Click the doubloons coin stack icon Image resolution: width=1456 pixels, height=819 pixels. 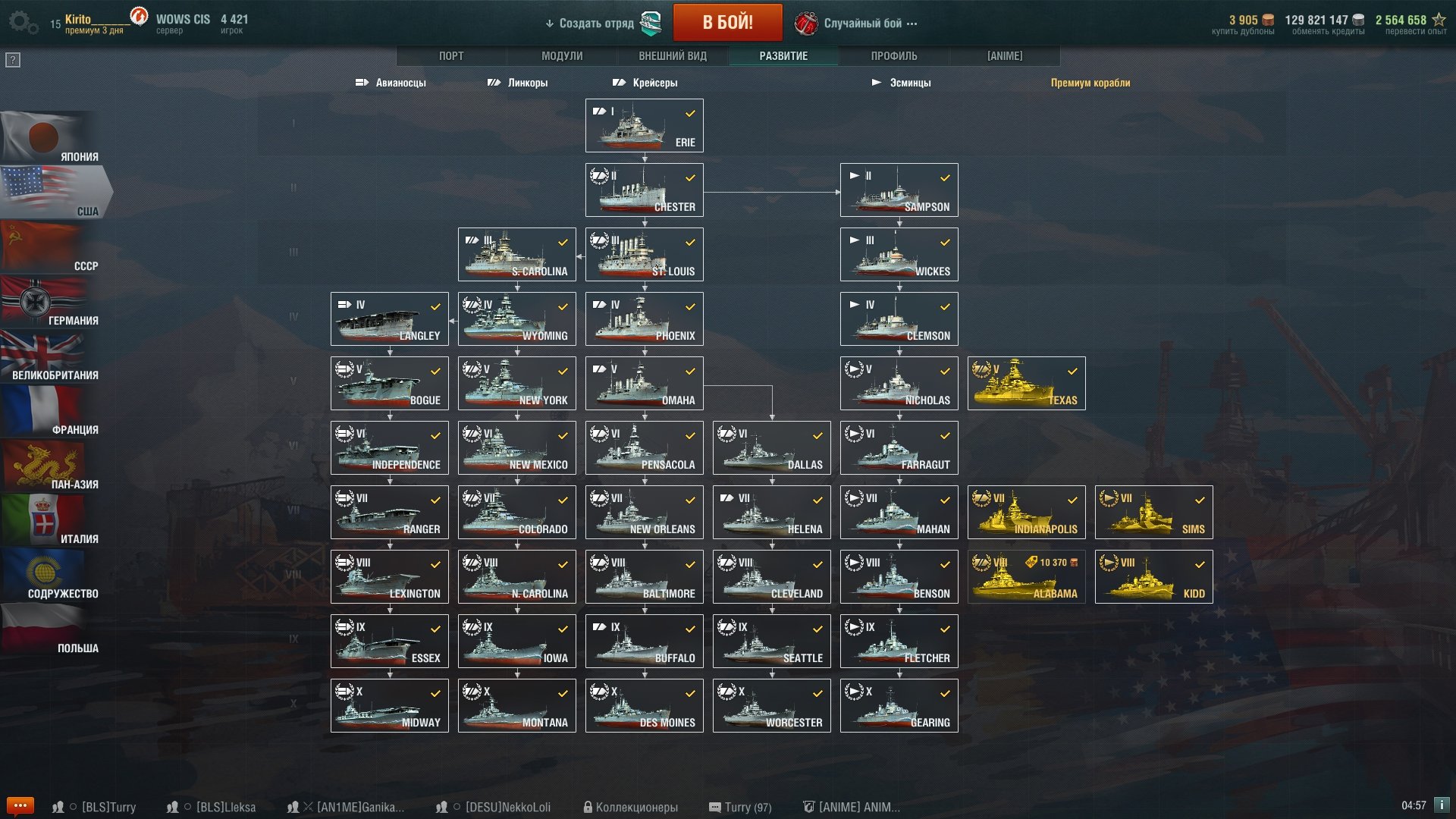pyautogui.click(x=1268, y=20)
